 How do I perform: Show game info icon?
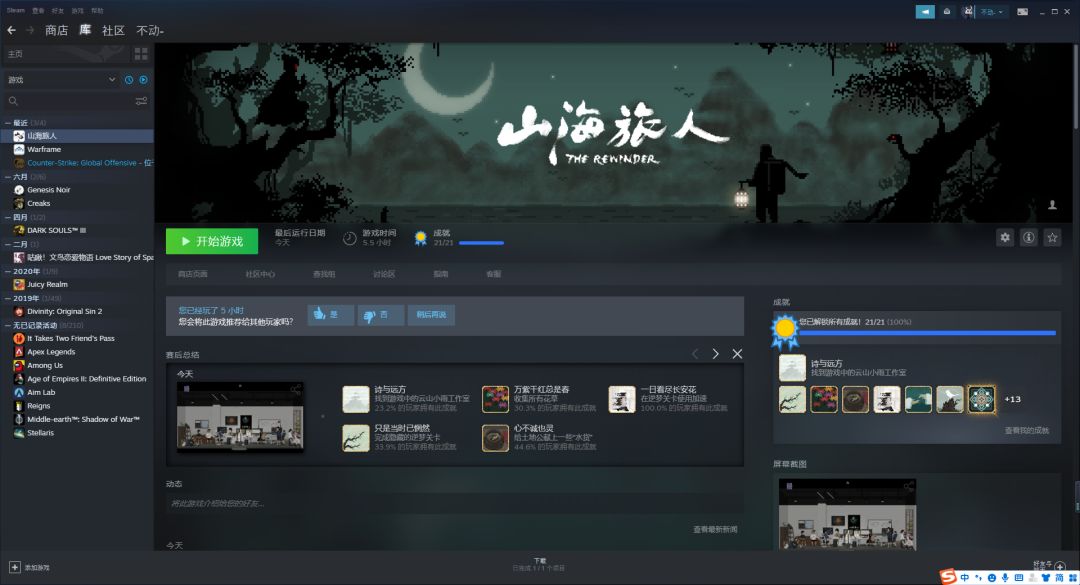(1028, 238)
